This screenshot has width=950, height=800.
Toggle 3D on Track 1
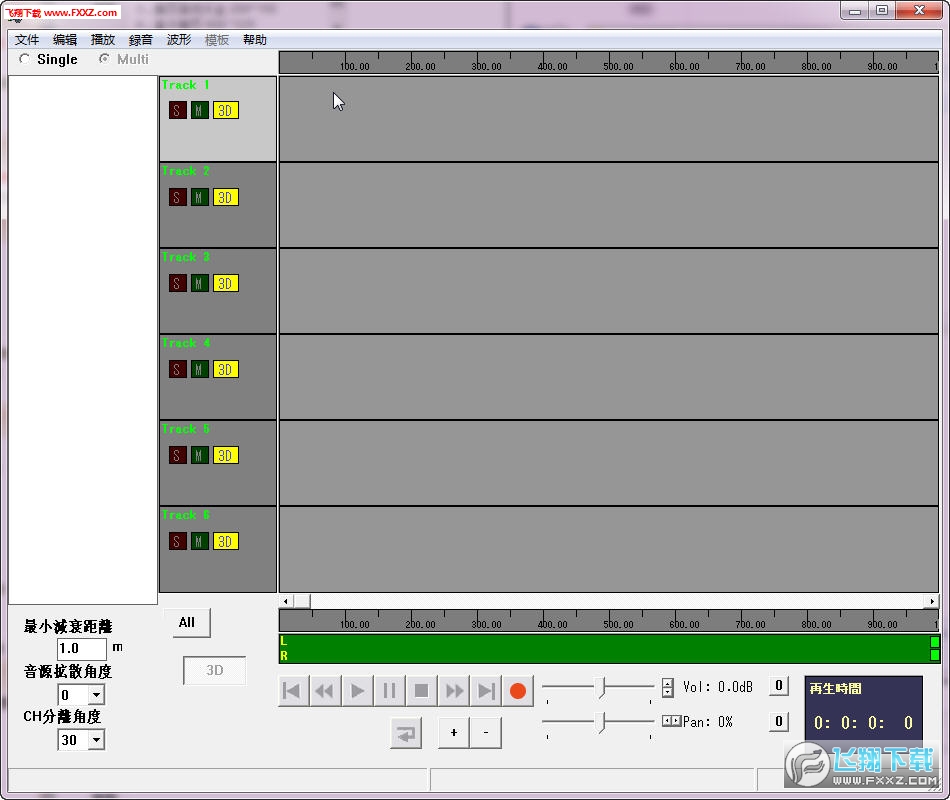[x=225, y=110]
